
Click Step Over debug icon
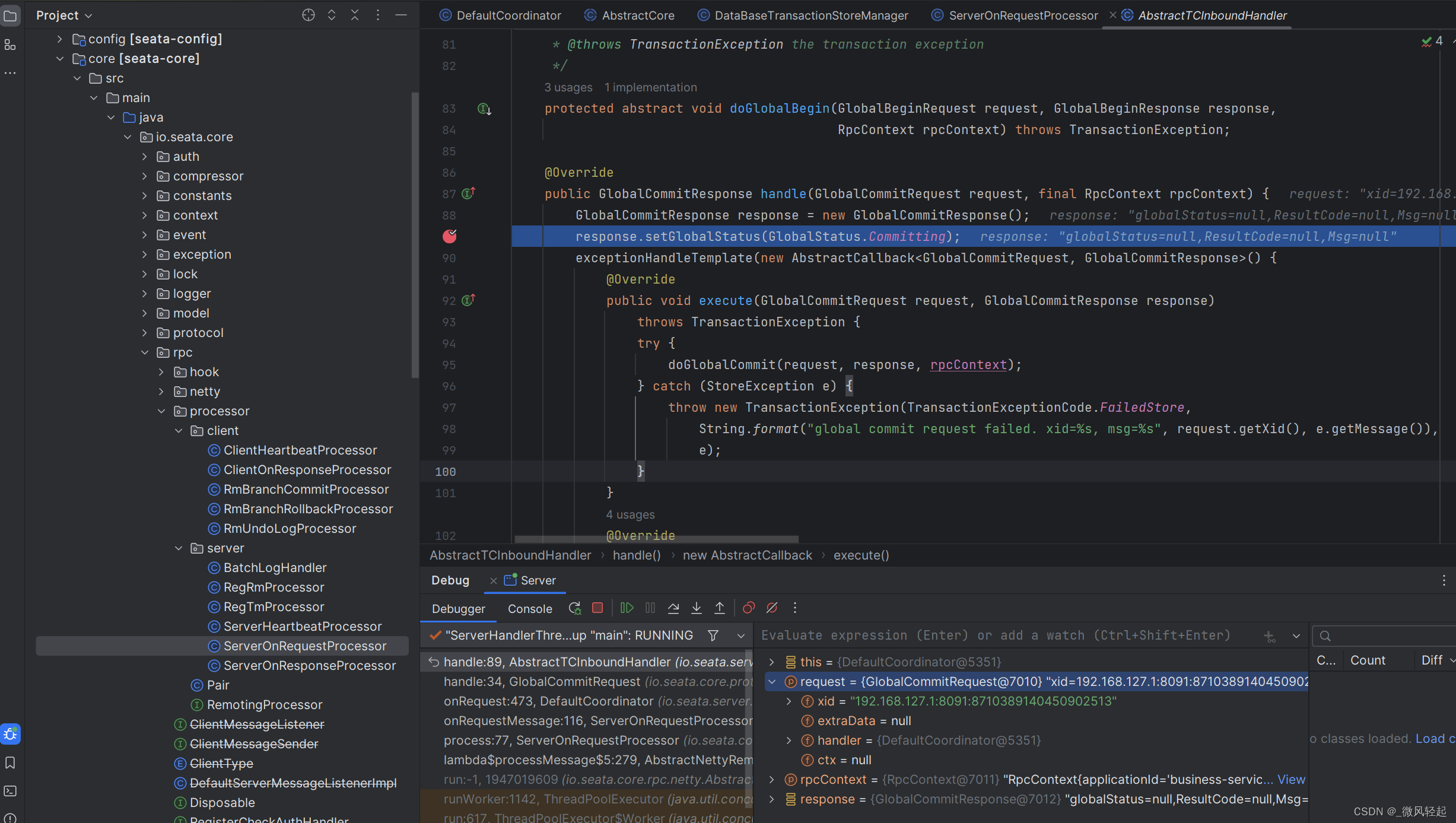(673, 608)
